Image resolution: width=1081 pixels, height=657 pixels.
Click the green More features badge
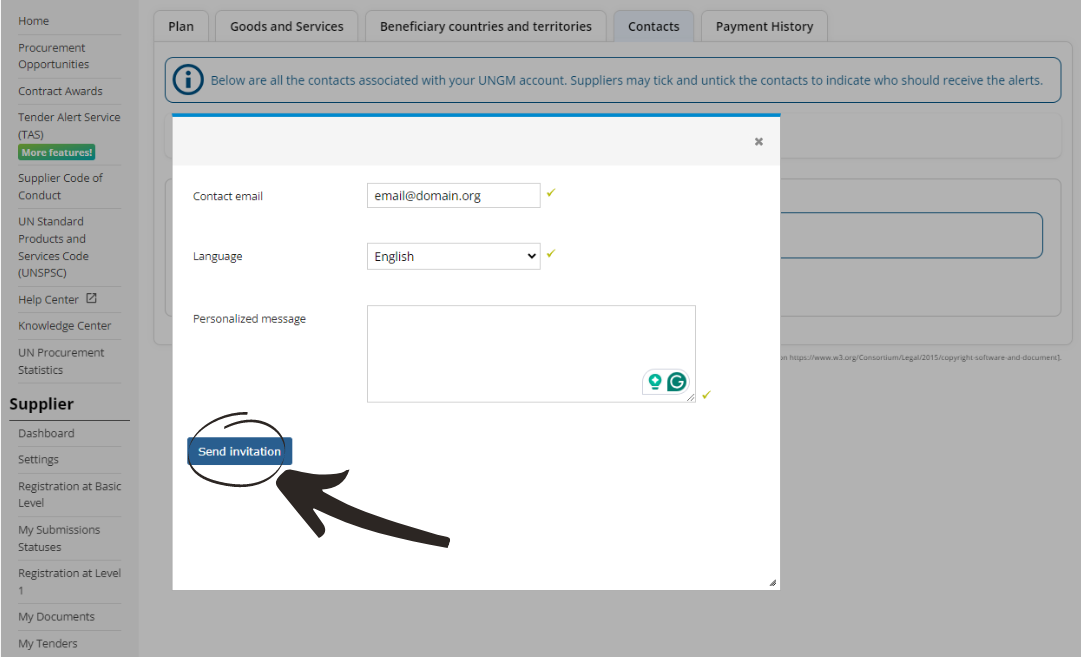point(56,152)
